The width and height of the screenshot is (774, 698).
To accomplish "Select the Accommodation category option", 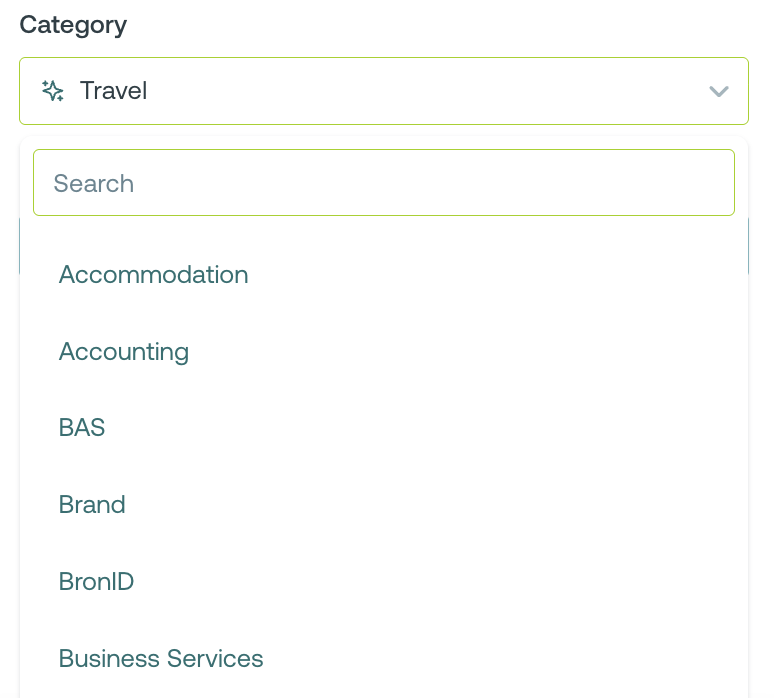I will (x=153, y=274).
